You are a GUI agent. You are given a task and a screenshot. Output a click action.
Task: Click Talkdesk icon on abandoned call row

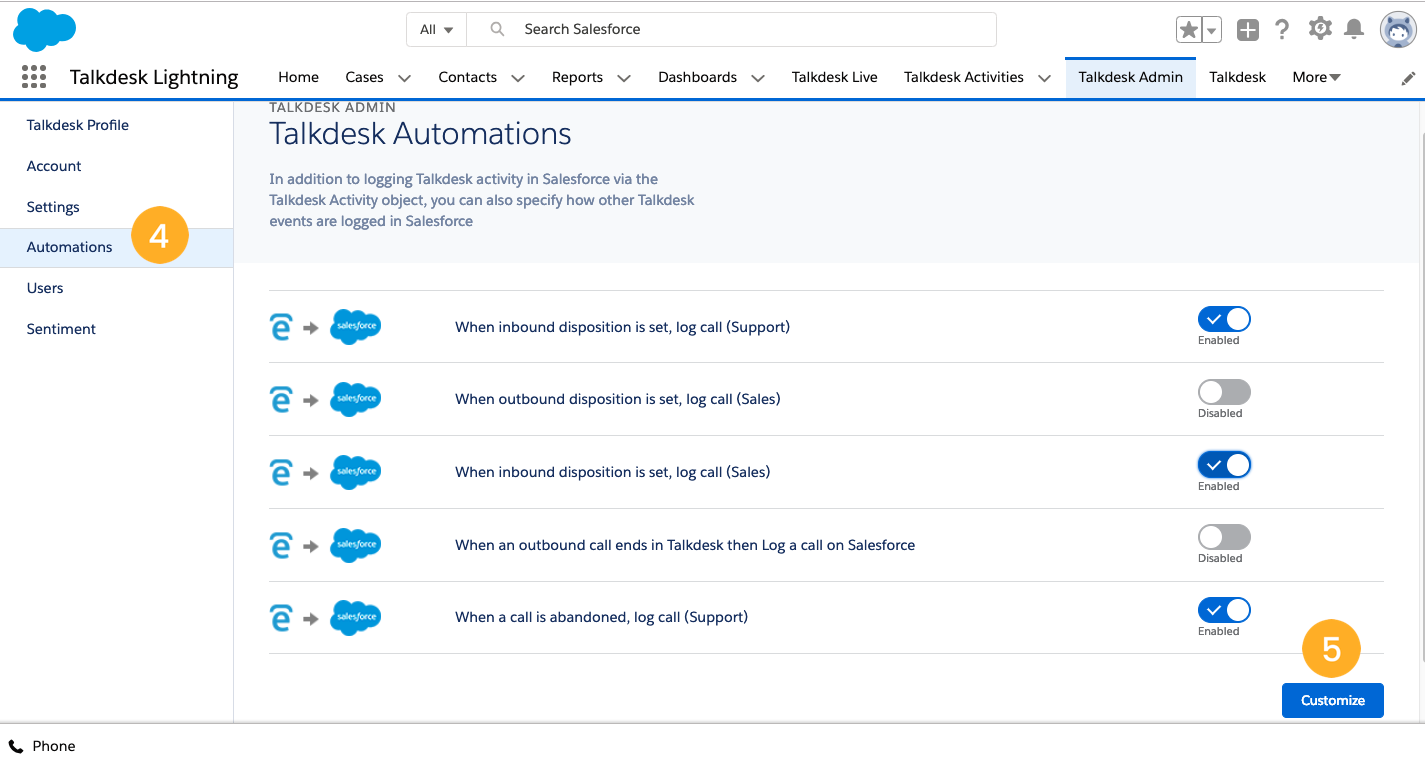[x=281, y=617]
